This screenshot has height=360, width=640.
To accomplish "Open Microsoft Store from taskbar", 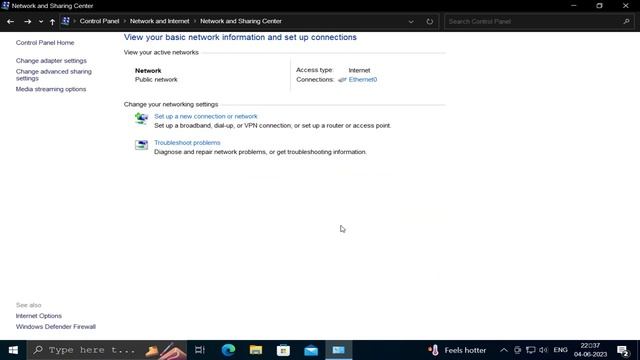I will click(x=283, y=350).
